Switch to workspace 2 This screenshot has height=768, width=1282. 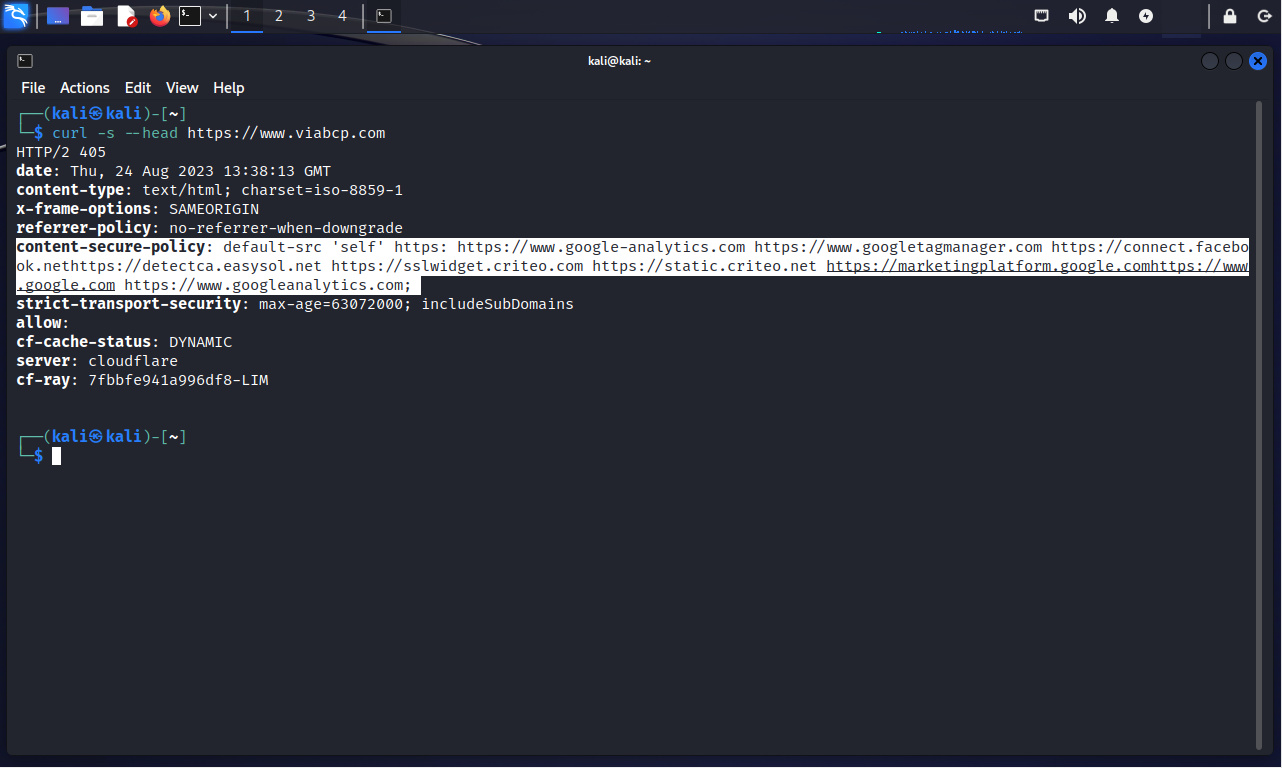pyautogui.click(x=279, y=16)
